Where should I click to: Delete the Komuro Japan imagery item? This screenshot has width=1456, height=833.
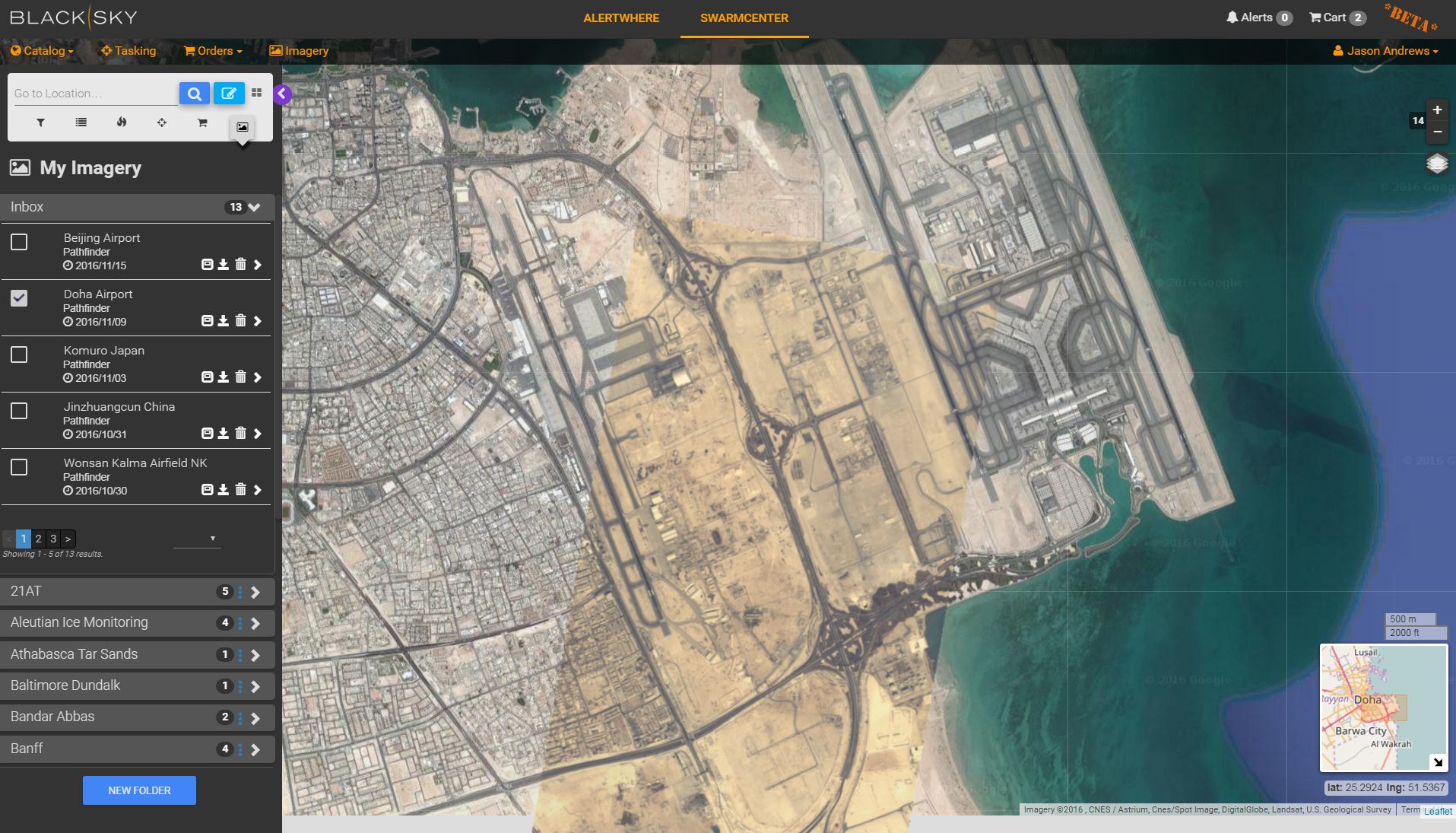[240, 377]
